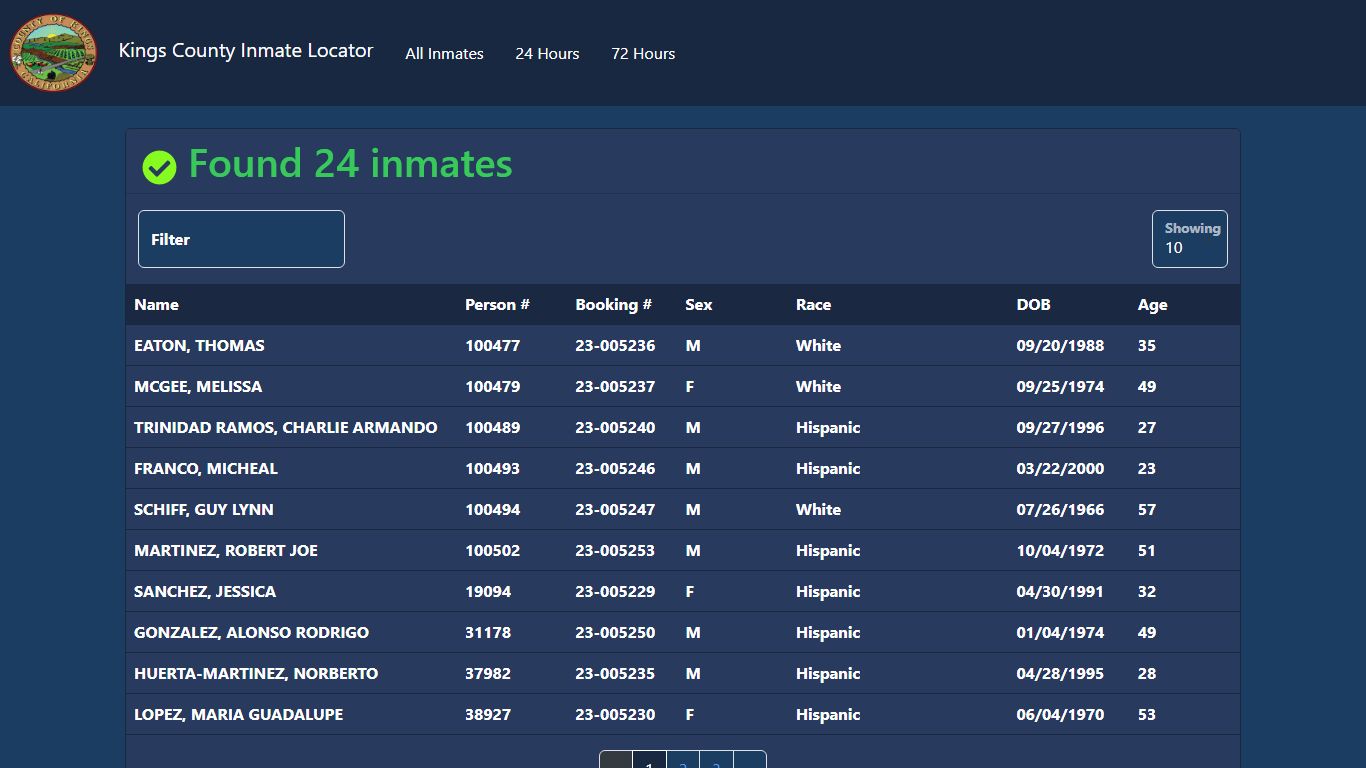Select inmate HUERTA-MARTINEZ, NORBERTO
Screen dimensions: 1366x768
[x=256, y=674]
